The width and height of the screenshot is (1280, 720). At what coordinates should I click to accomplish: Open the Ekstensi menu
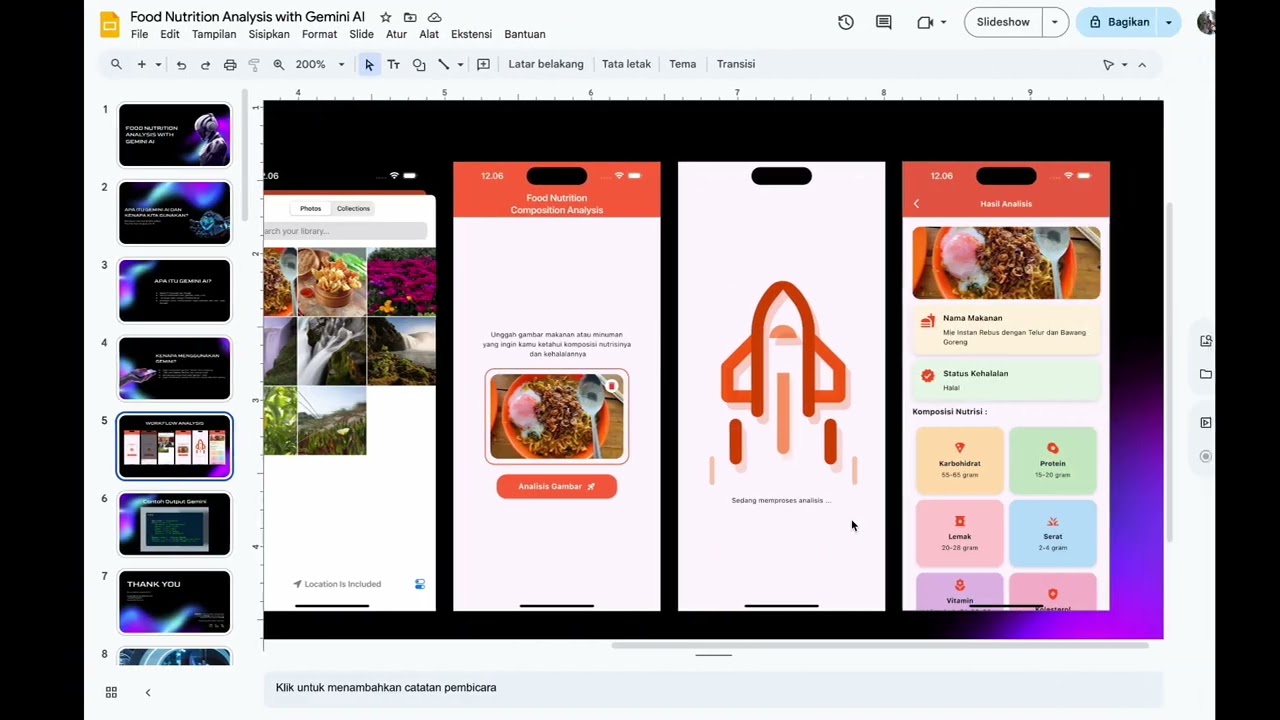(x=471, y=34)
